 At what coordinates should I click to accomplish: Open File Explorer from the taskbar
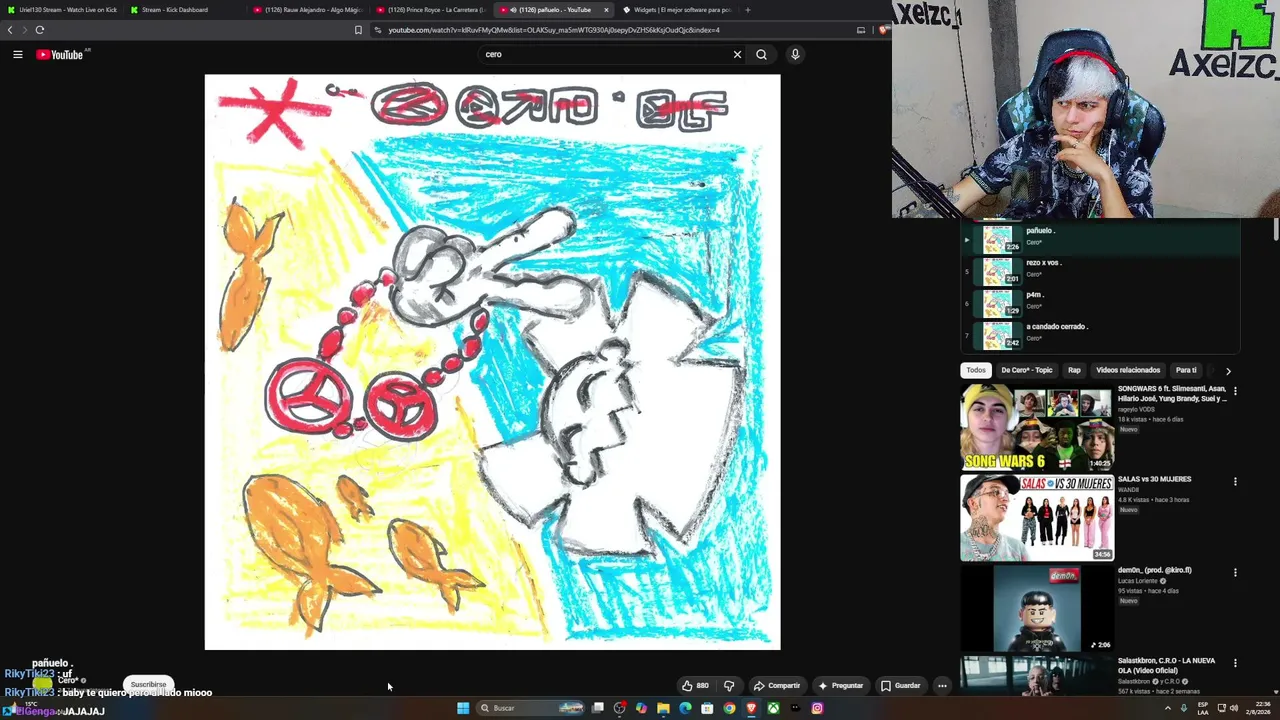[663, 708]
